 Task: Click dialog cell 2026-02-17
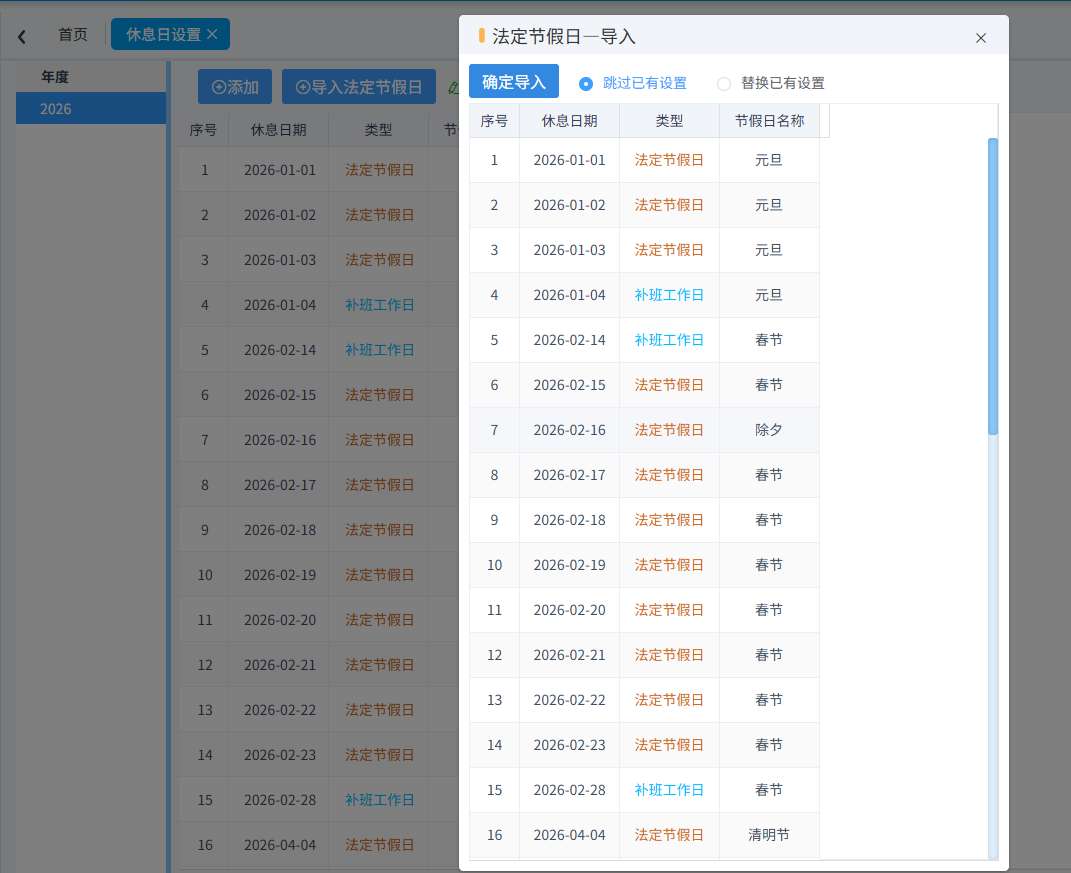click(570, 475)
